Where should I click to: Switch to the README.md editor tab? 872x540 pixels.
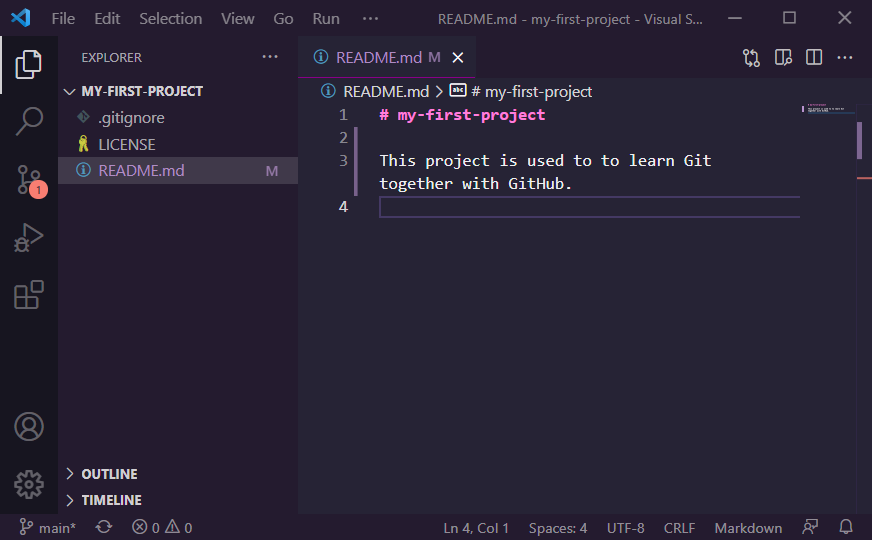click(x=378, y=58)
